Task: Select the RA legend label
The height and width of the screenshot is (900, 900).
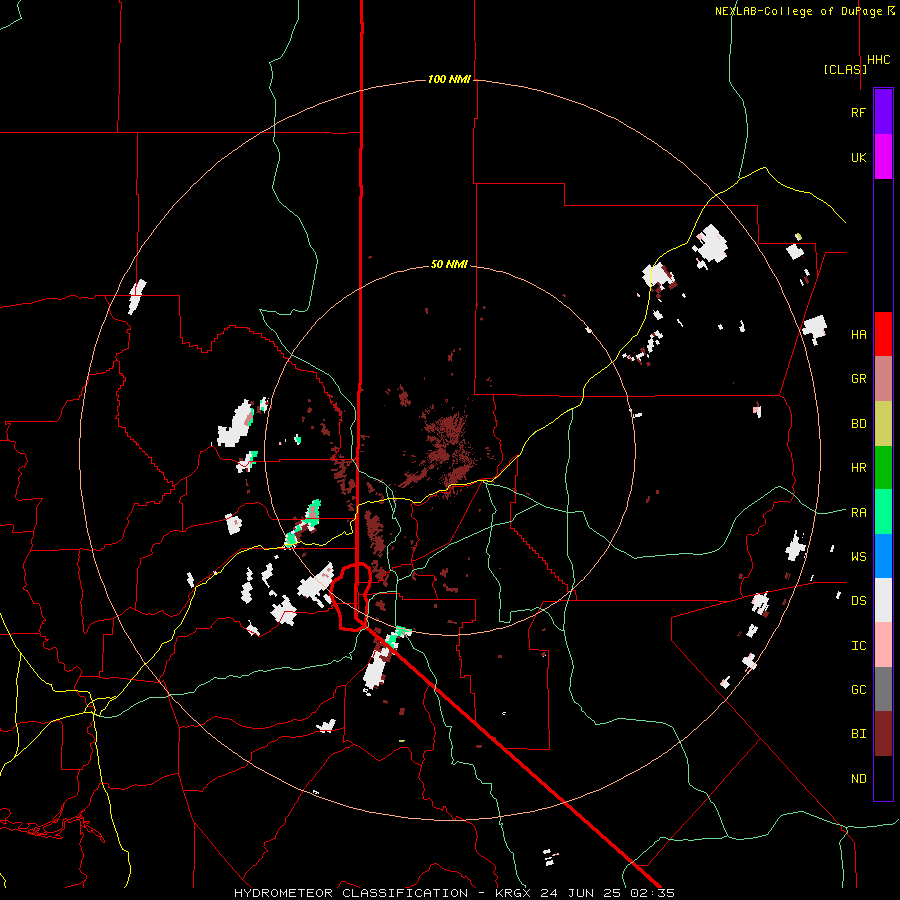Action: point(858,513)
